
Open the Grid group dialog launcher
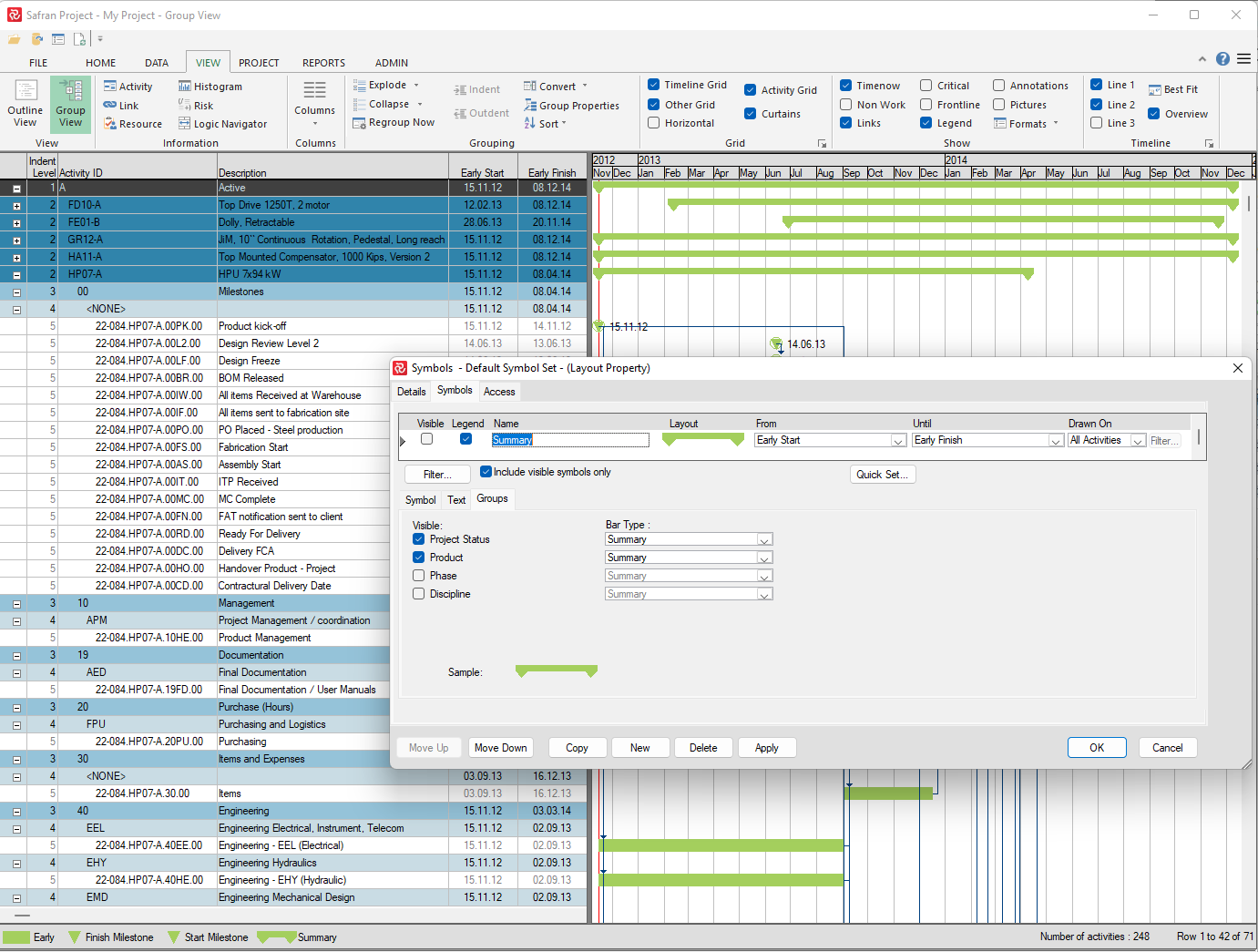(822, 144)
